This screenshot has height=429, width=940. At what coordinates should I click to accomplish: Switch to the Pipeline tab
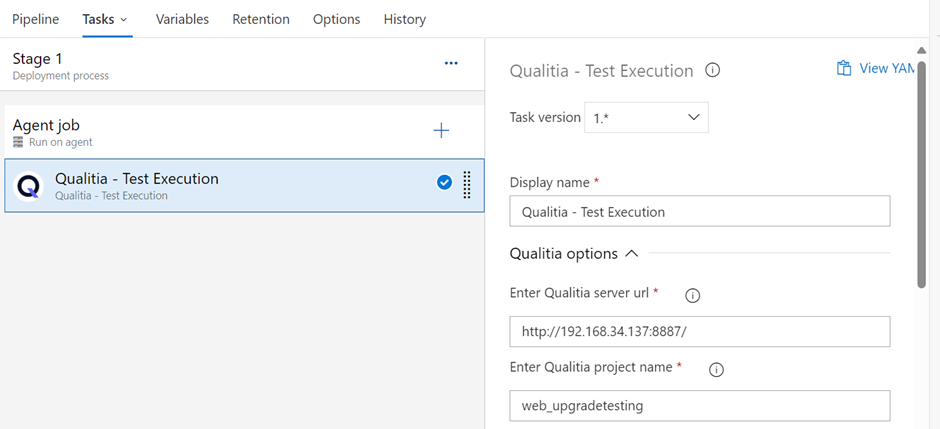35,19
